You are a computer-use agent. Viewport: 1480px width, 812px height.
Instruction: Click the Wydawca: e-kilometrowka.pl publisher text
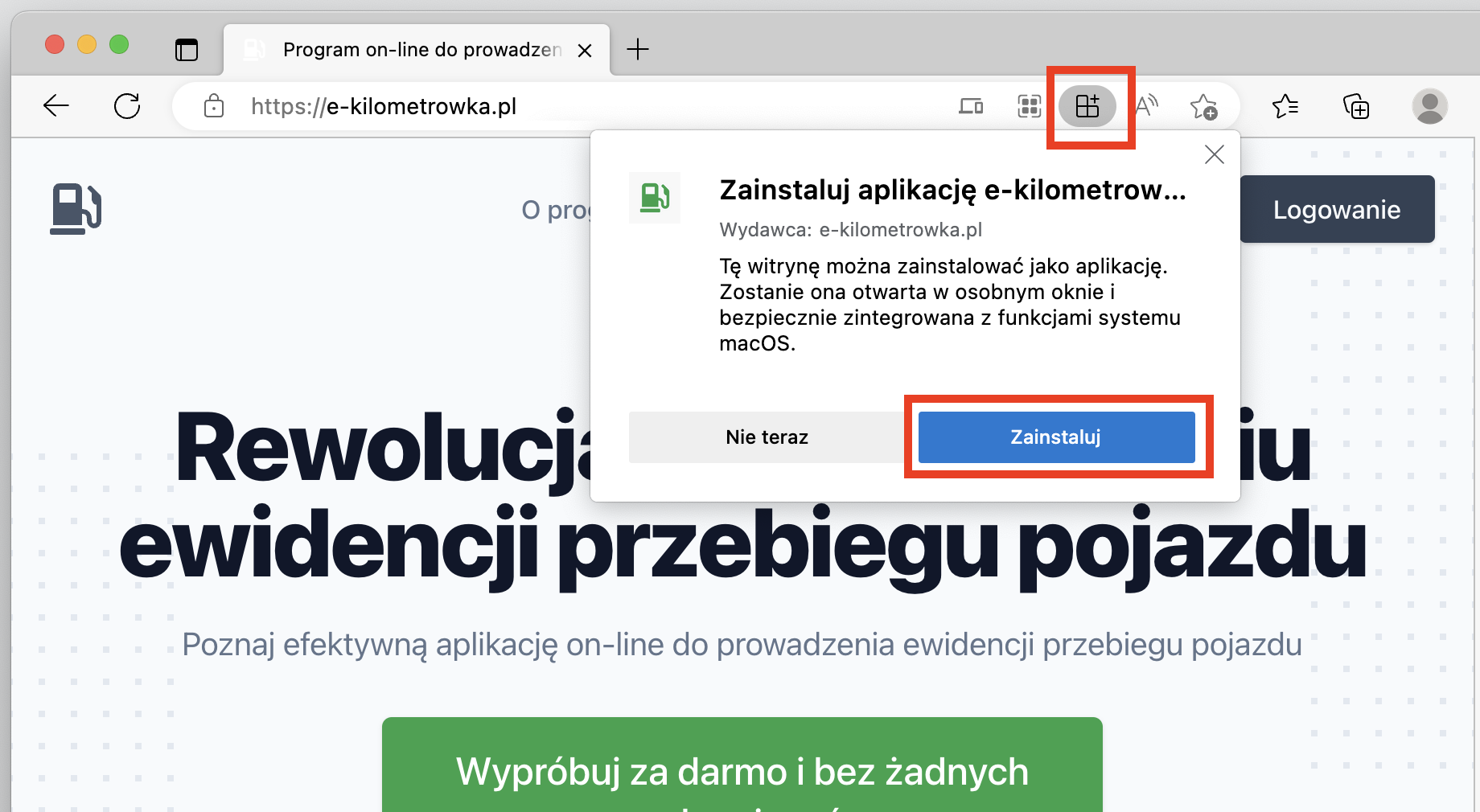(x=851, y=230)
